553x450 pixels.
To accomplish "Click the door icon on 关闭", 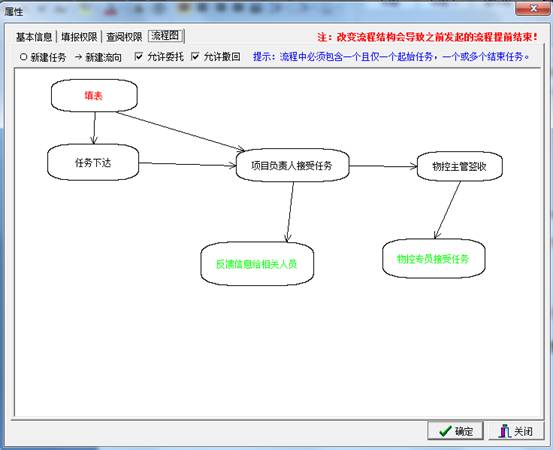I will (x=505, y=431).
